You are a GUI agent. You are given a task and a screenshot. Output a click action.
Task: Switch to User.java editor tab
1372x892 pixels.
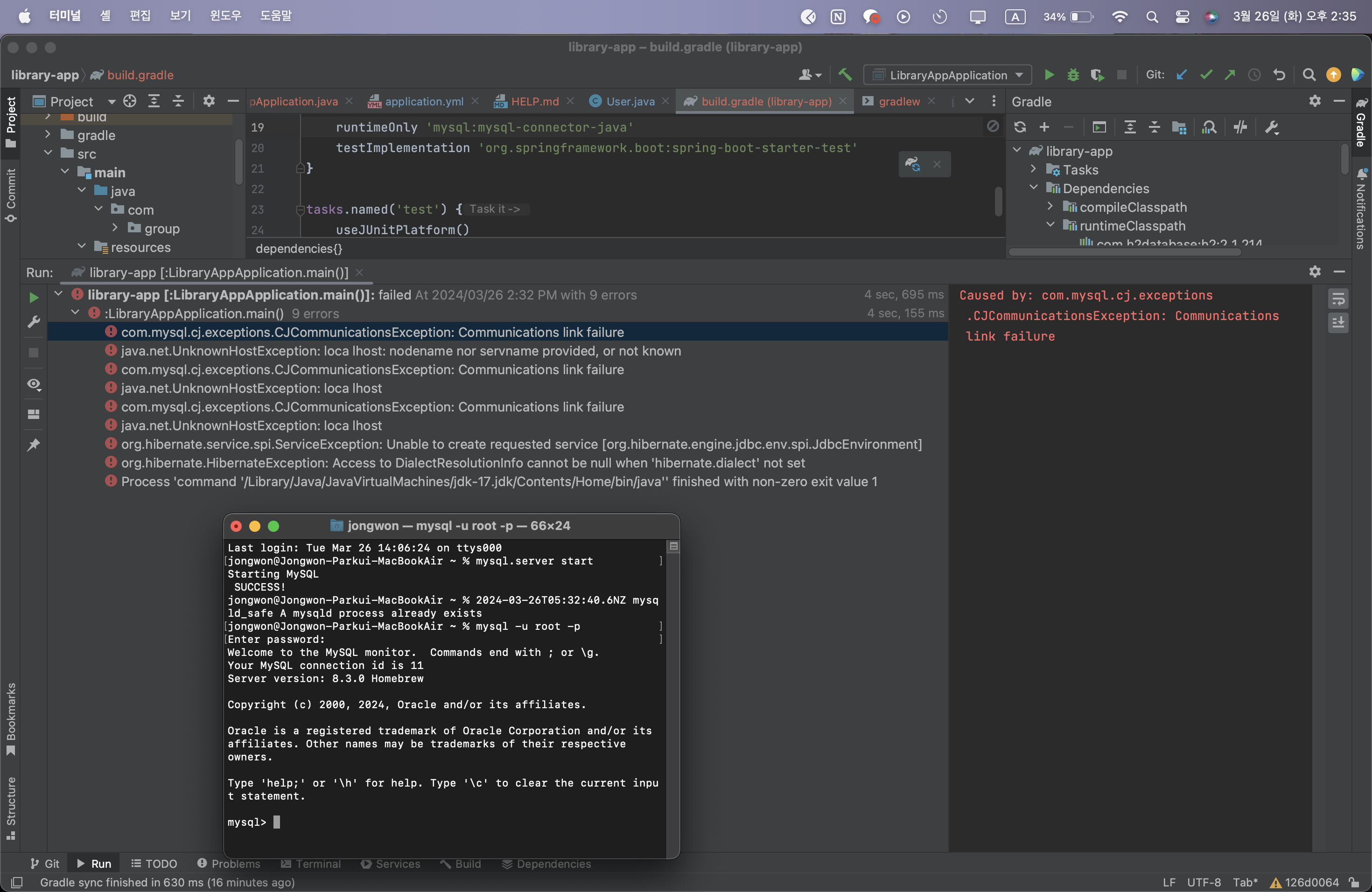(x=630, y=101)
